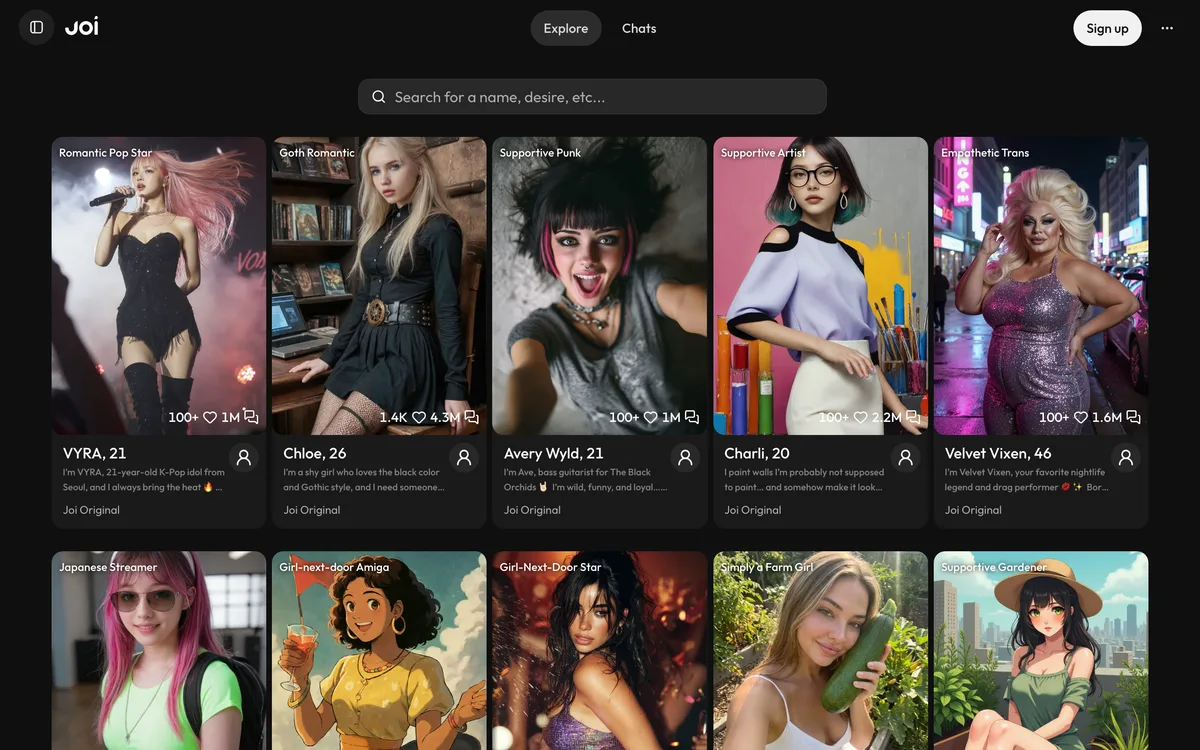Click VYRA's K-Pop idol description text
Viewport: 1200px width, 750px height.
click(x=144, y=480)
